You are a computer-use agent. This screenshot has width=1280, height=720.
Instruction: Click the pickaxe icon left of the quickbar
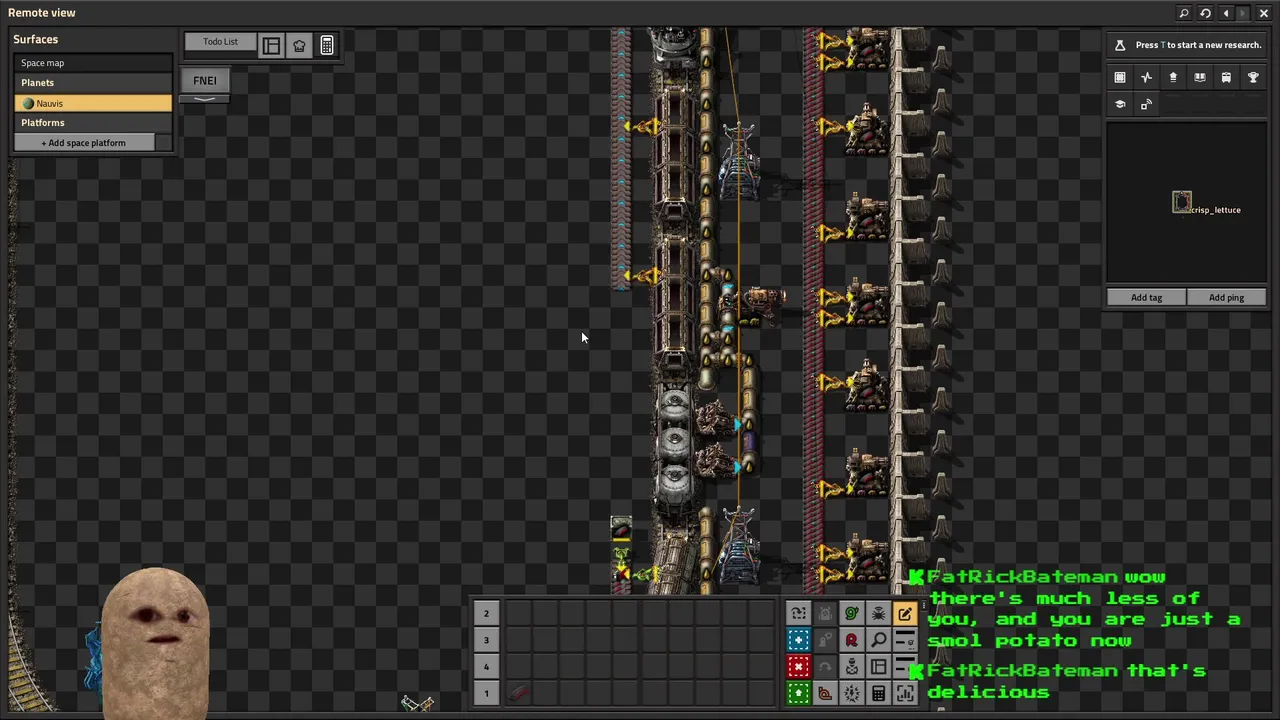418,703
